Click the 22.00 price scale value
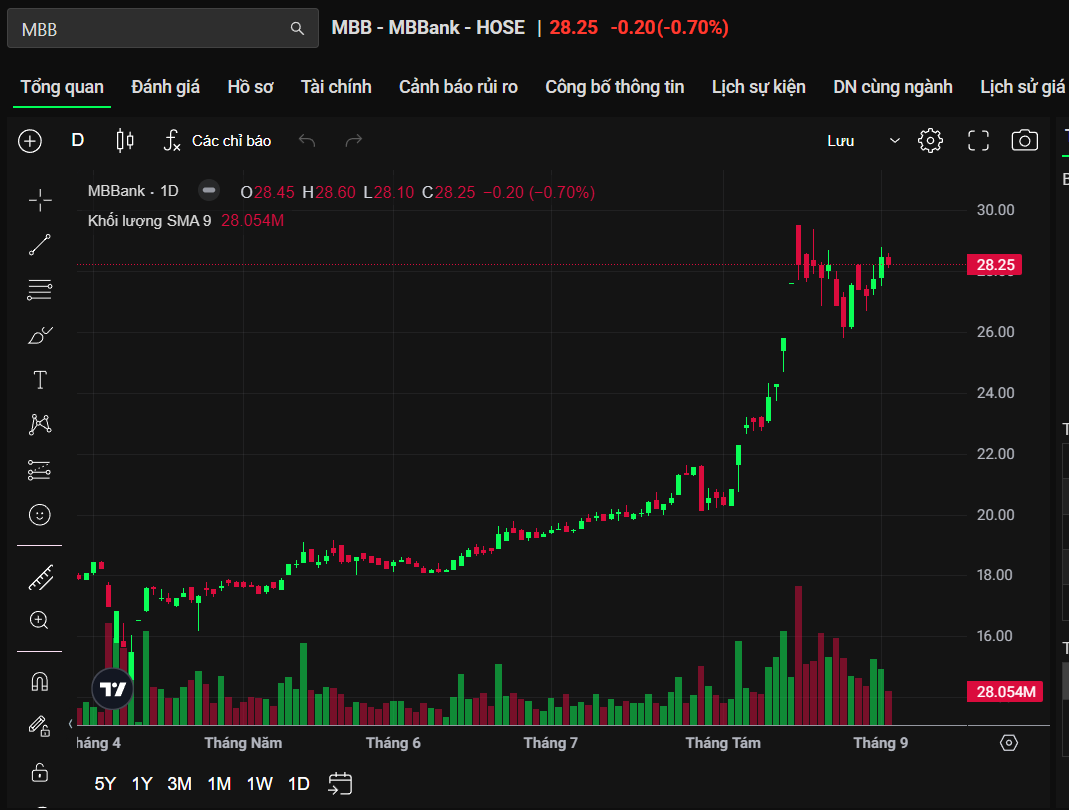1069x810 pixels. point(995,454)
